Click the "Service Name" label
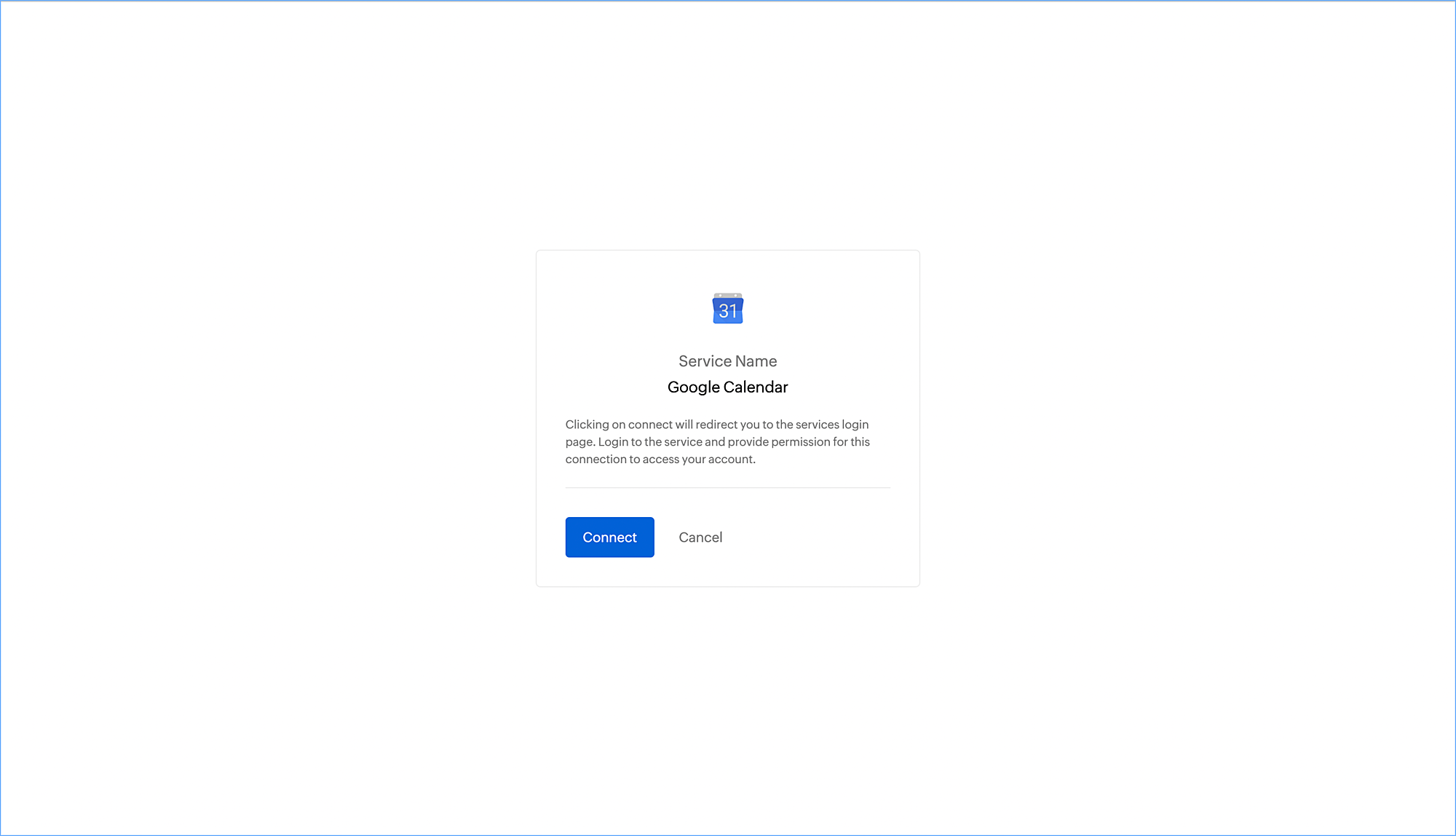The image size is (1456, 836). click(727, 361)
